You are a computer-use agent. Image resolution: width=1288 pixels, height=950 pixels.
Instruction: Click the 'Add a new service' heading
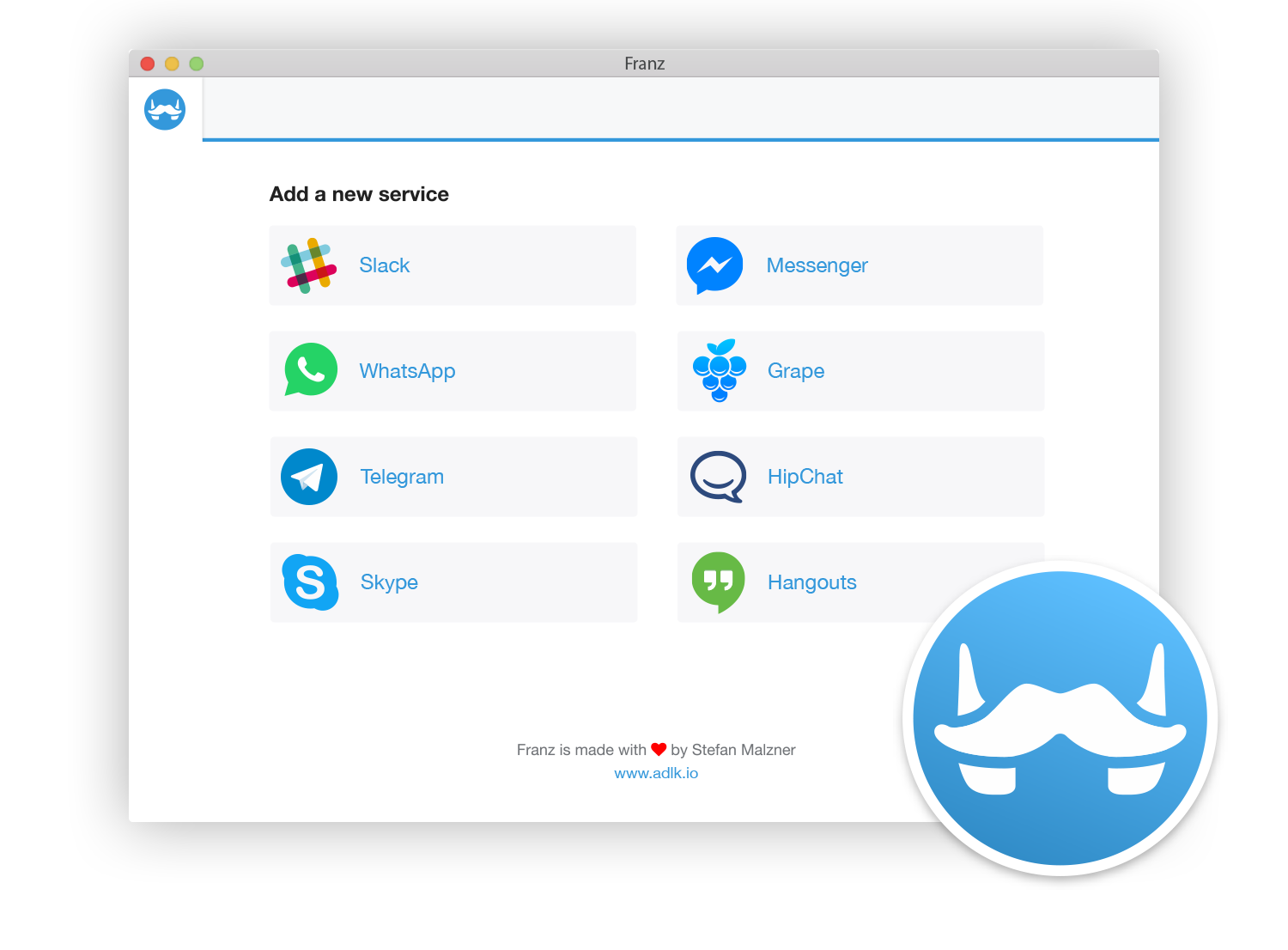359,194
